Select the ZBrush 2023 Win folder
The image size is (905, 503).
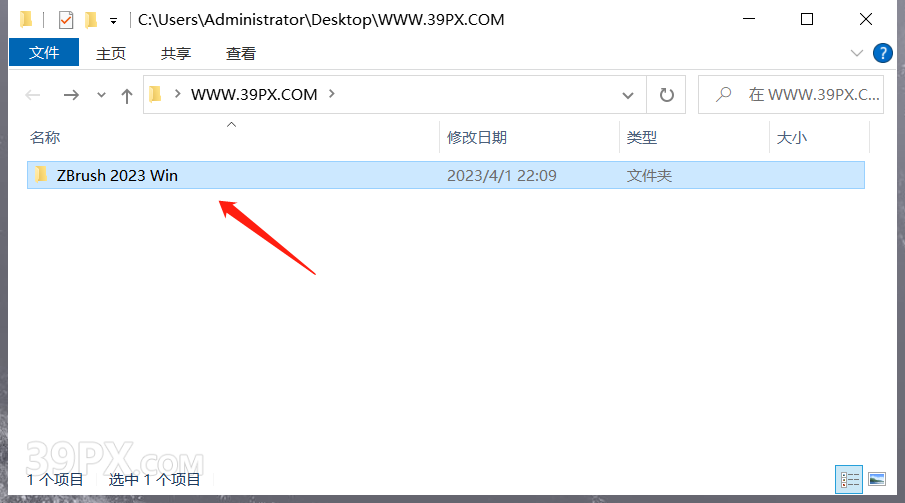pyautogui.click(x=446, y=175)
